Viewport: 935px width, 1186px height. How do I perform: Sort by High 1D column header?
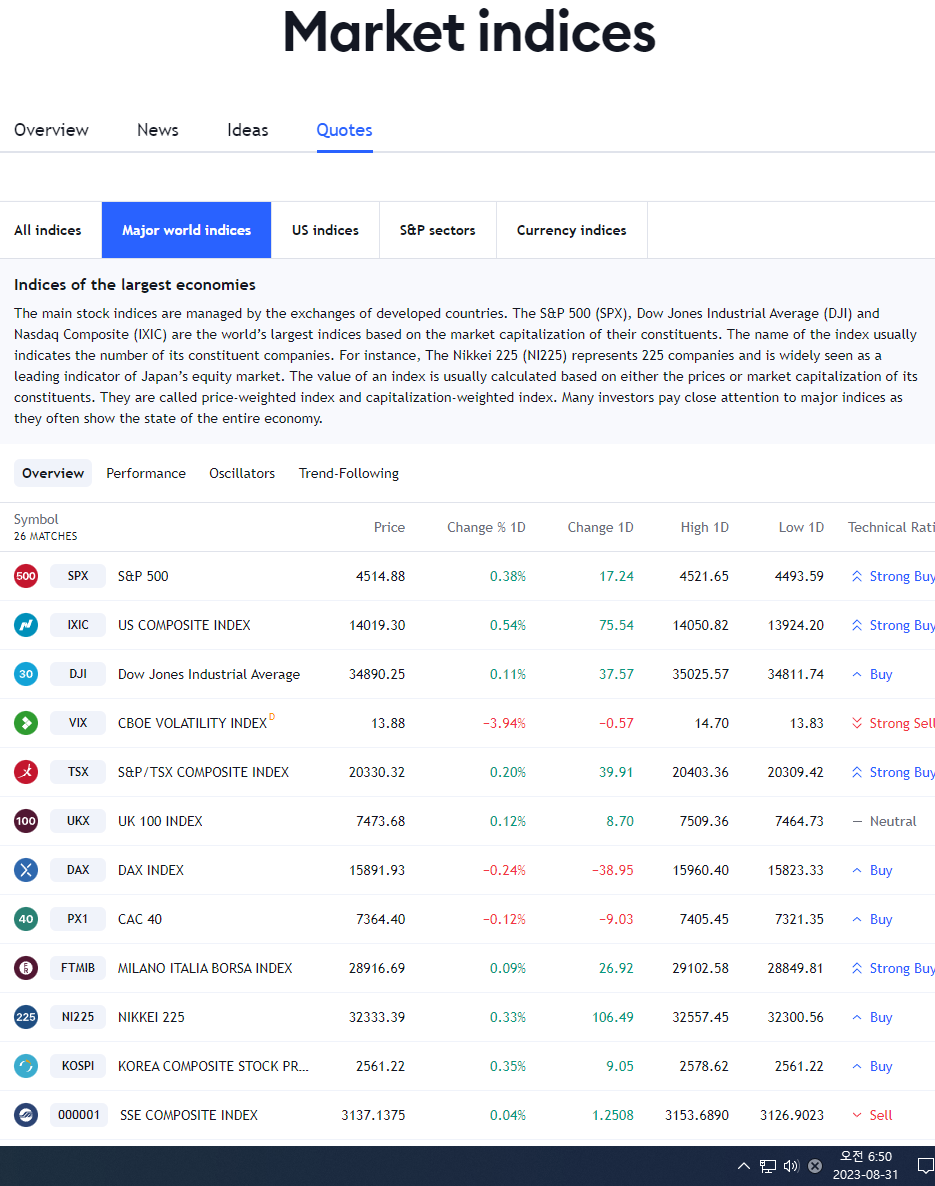[704, 527]
